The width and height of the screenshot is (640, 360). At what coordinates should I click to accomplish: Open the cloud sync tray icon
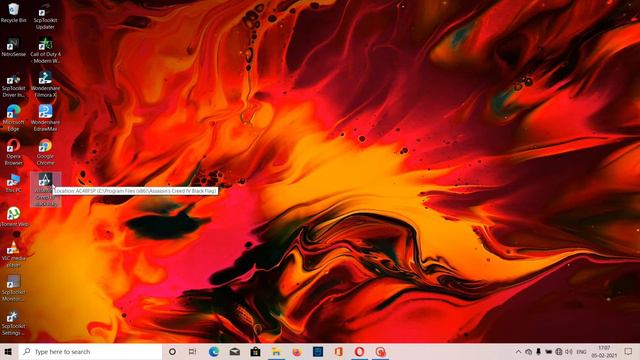coord(528,351)
